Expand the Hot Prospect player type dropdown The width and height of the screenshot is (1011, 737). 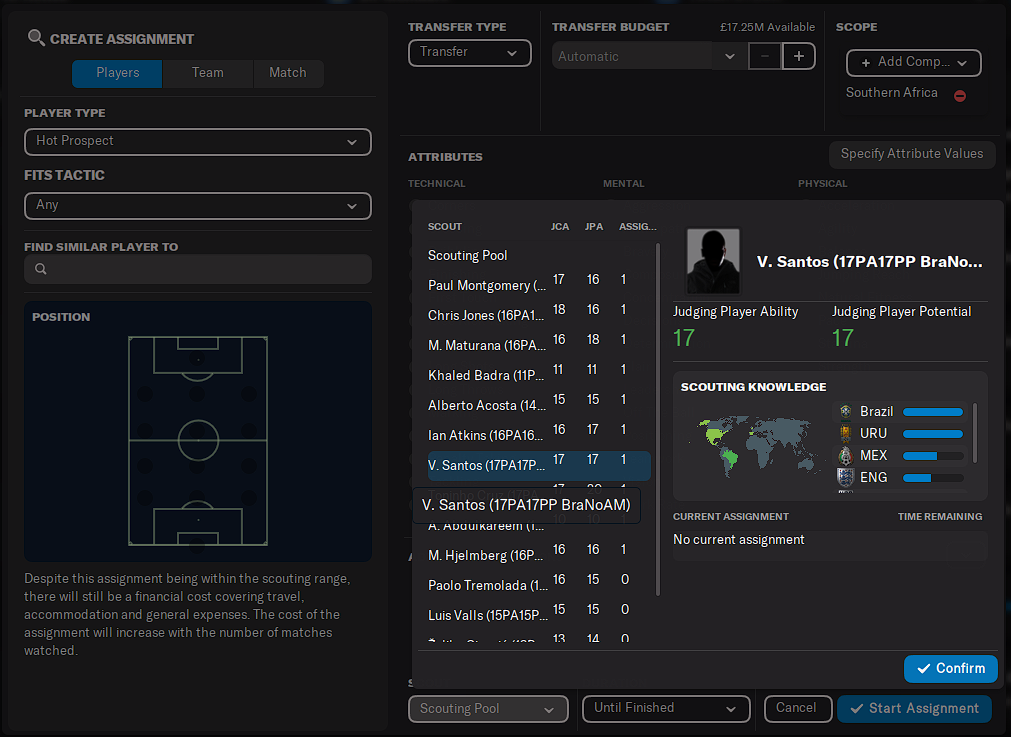point(198,142)
